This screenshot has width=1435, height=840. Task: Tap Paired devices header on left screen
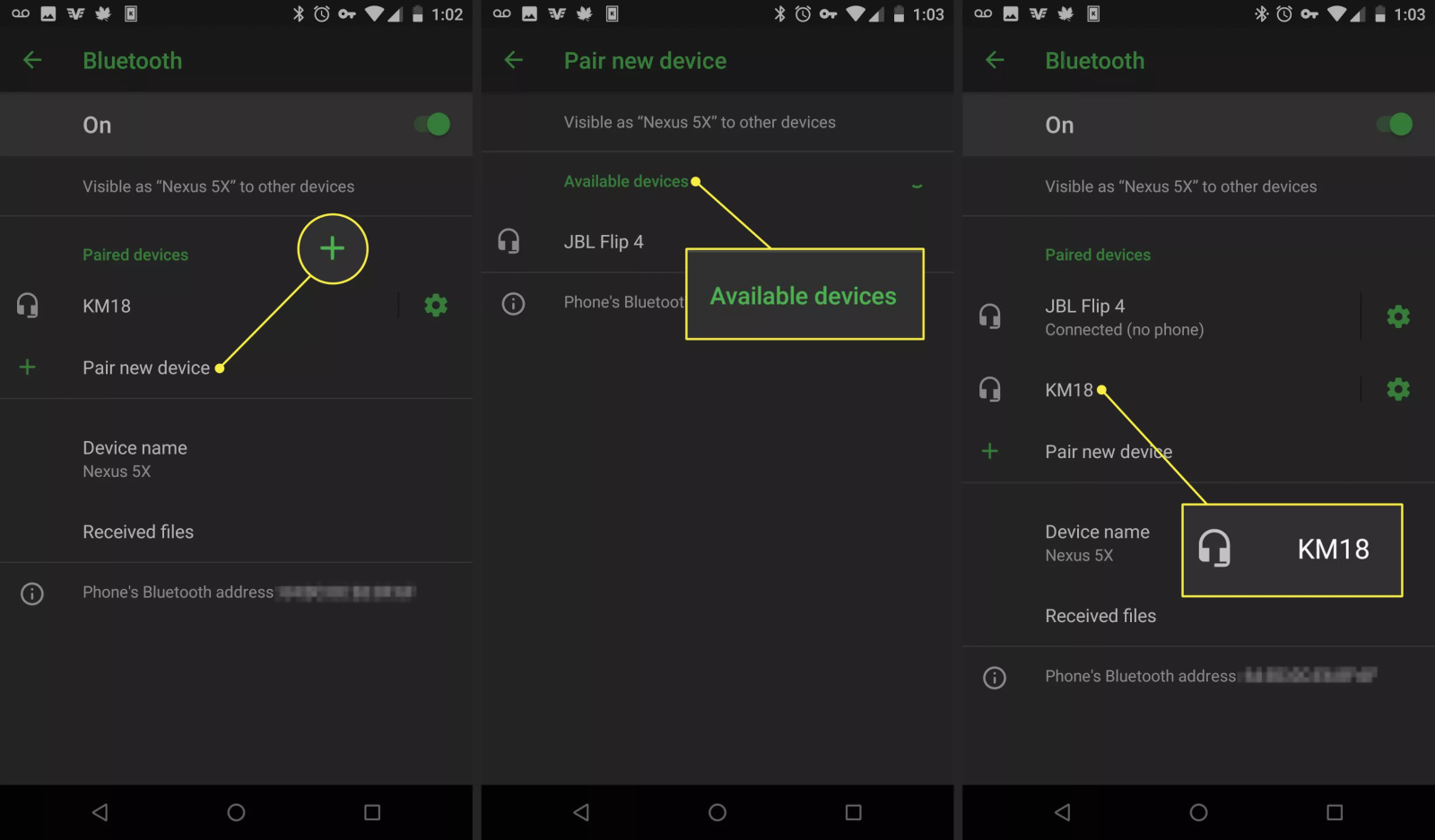pyautogui.click(x=135, y=255)
